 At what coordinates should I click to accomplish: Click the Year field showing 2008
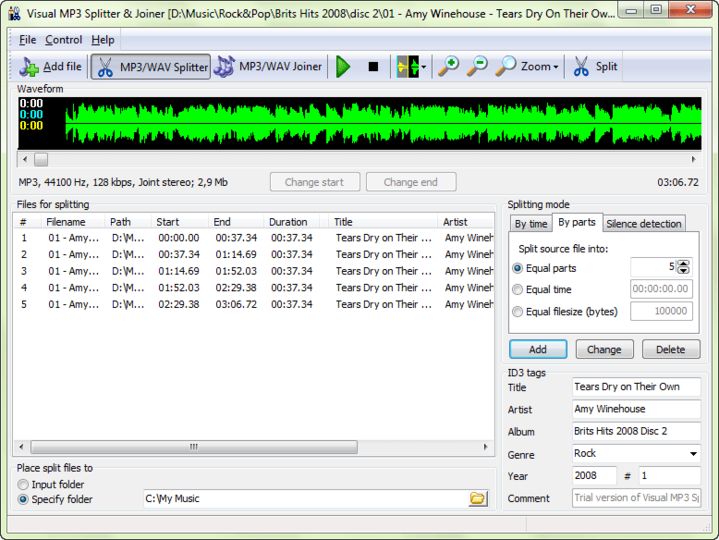coord(594,475)
